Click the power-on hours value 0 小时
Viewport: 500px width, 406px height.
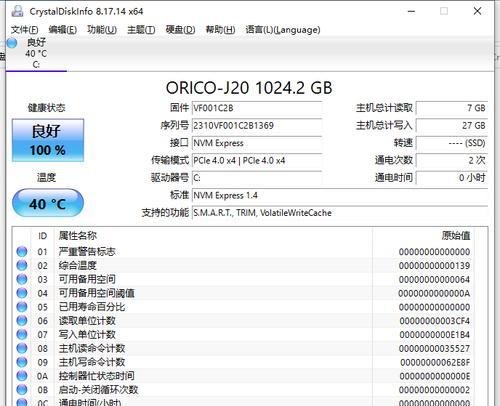pos(452,178)
